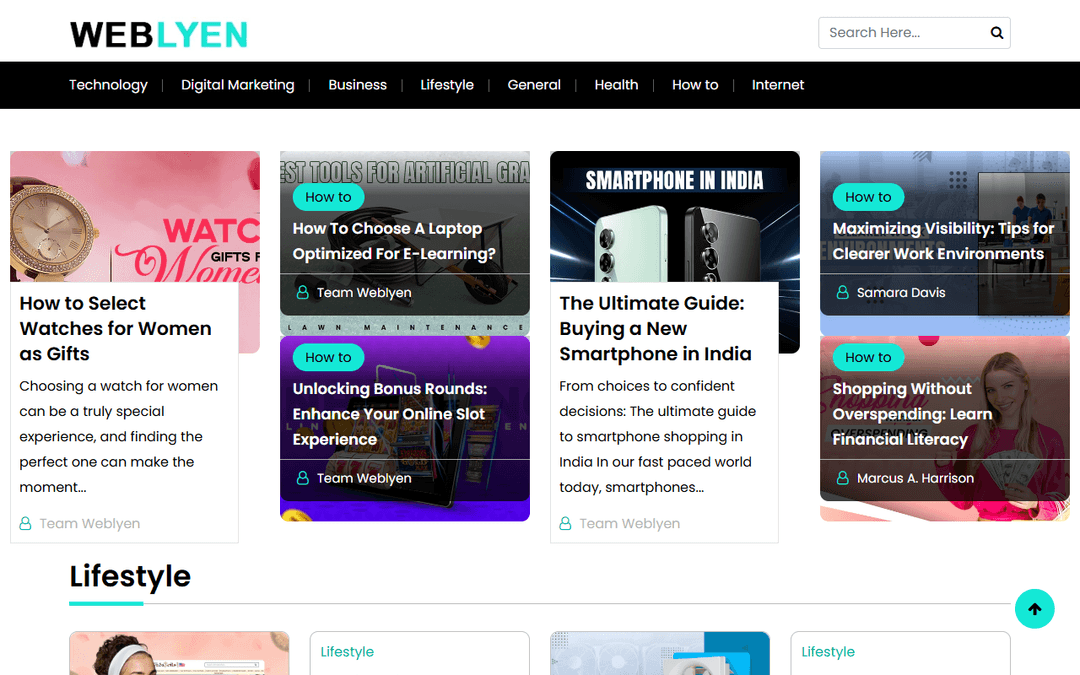
Task: Click Team Weblyen under smartphone guide
Action: tap(630, 523)
